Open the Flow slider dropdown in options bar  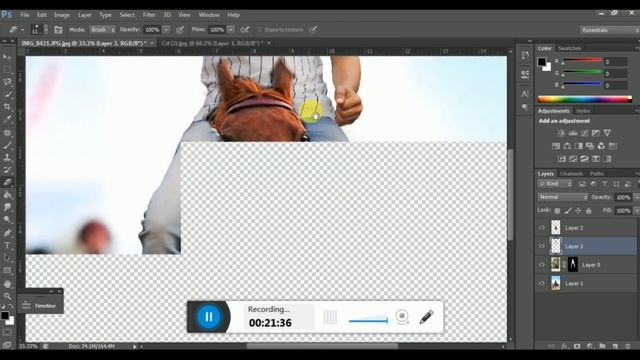point(231,30)
